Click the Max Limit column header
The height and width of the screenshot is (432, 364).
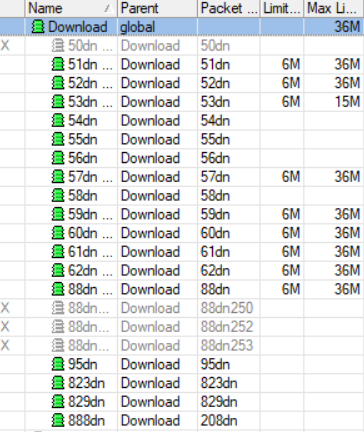tap(334, 8)
